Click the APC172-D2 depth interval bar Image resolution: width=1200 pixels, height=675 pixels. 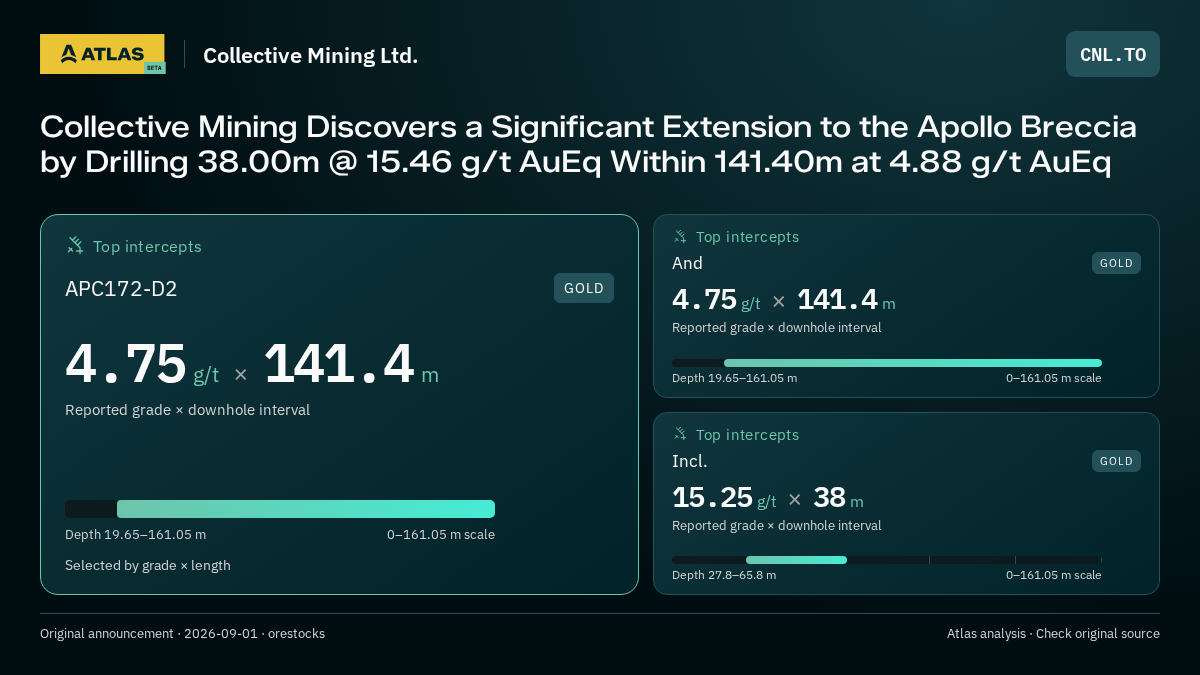coord(280,509)
